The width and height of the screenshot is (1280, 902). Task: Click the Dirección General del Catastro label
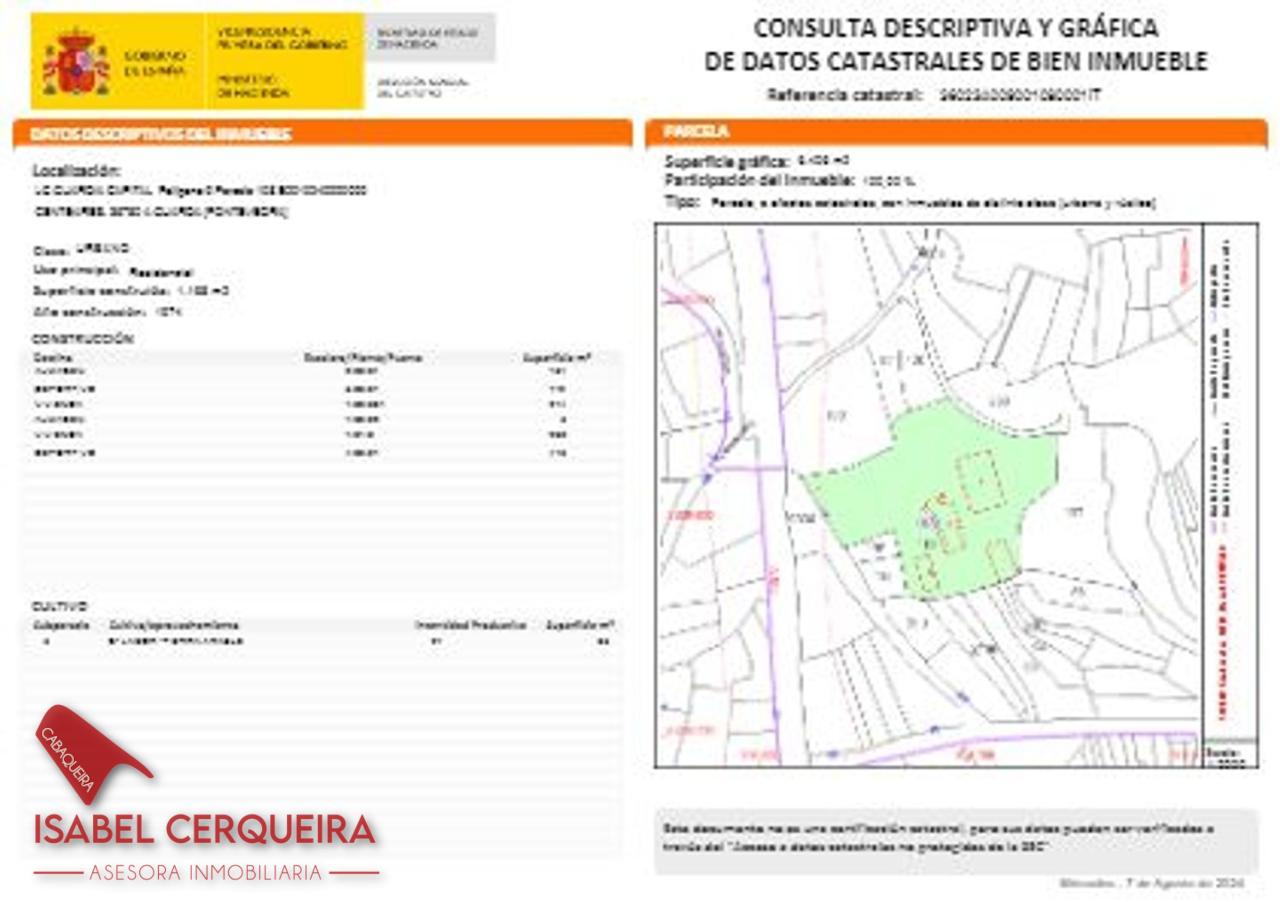click(x=422, y=87)
